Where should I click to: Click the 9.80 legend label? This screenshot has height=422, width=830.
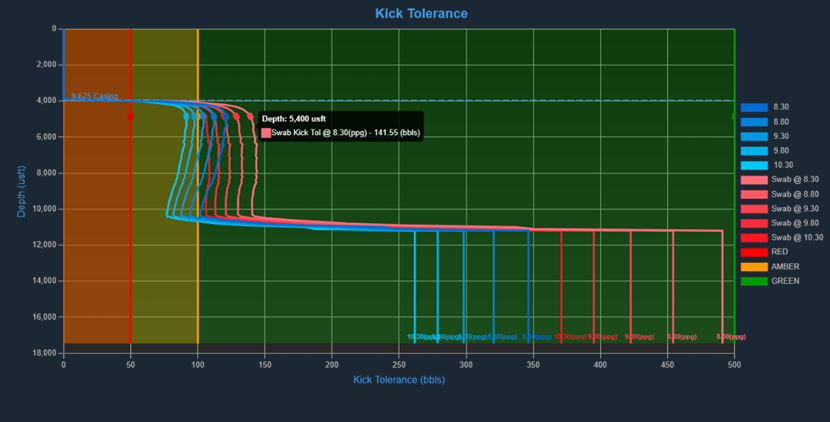[782, 151]
